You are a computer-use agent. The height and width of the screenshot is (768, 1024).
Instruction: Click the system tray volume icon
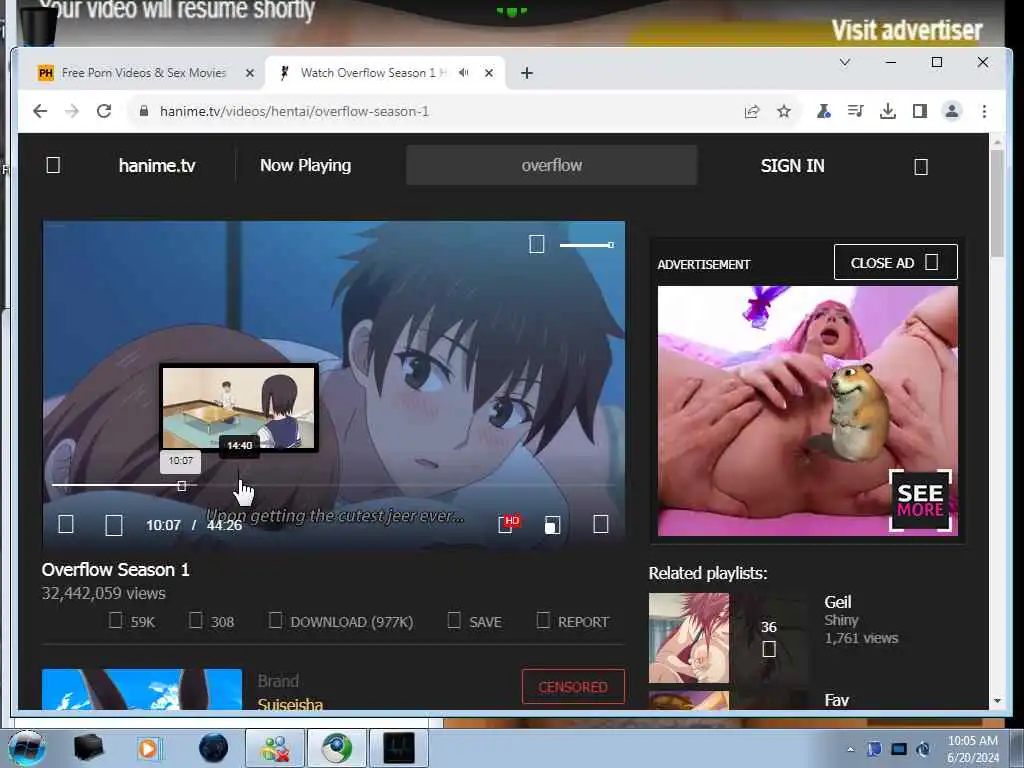pos(923,749)
